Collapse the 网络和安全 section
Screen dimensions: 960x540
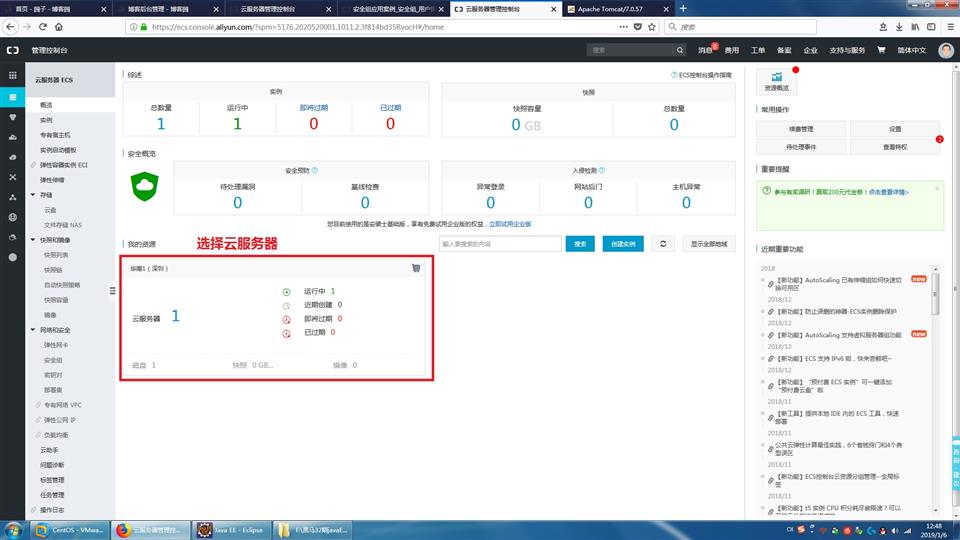click(x=33, y=330)
